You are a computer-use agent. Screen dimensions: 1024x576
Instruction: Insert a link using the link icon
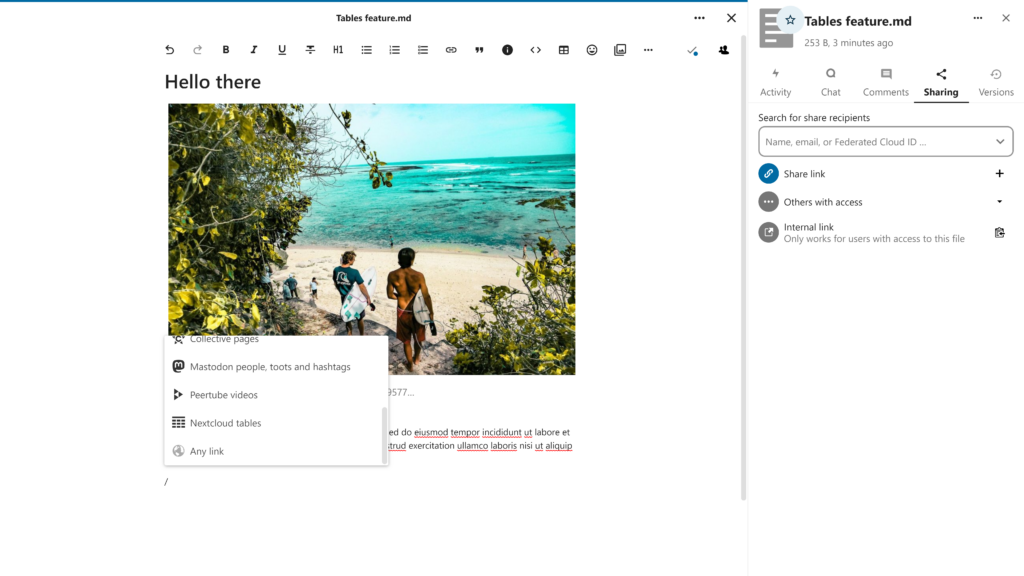click(x=451, y=49)
